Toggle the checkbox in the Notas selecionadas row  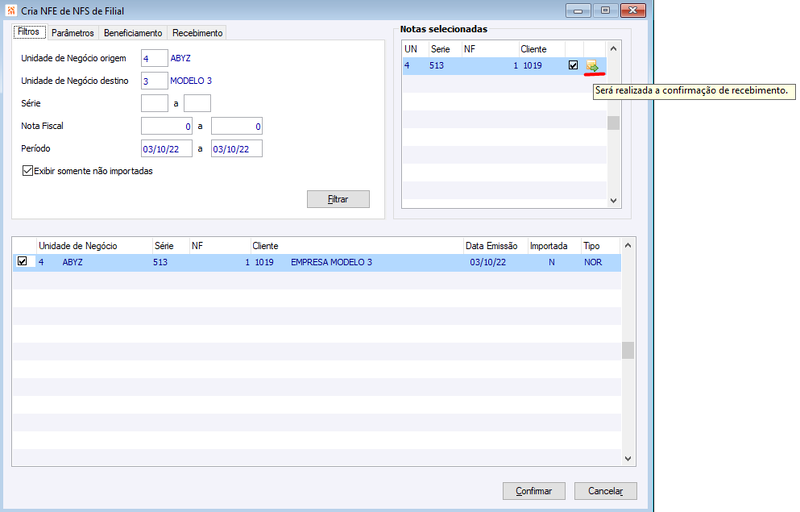[x=573, y=65]
